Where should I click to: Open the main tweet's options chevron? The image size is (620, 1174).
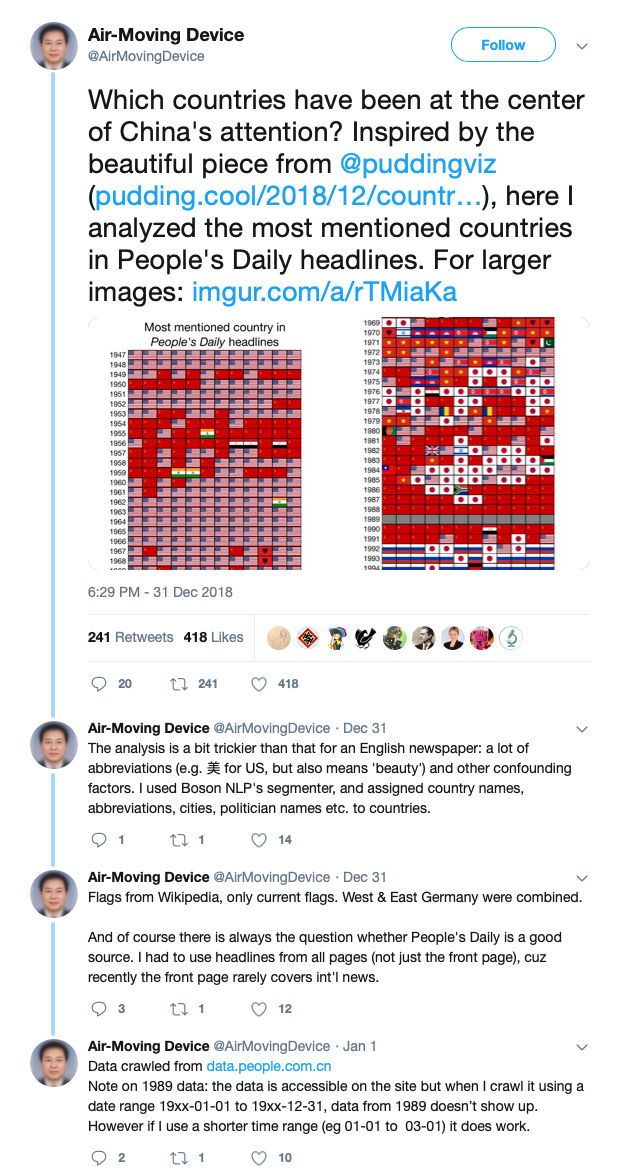point(581,45)
